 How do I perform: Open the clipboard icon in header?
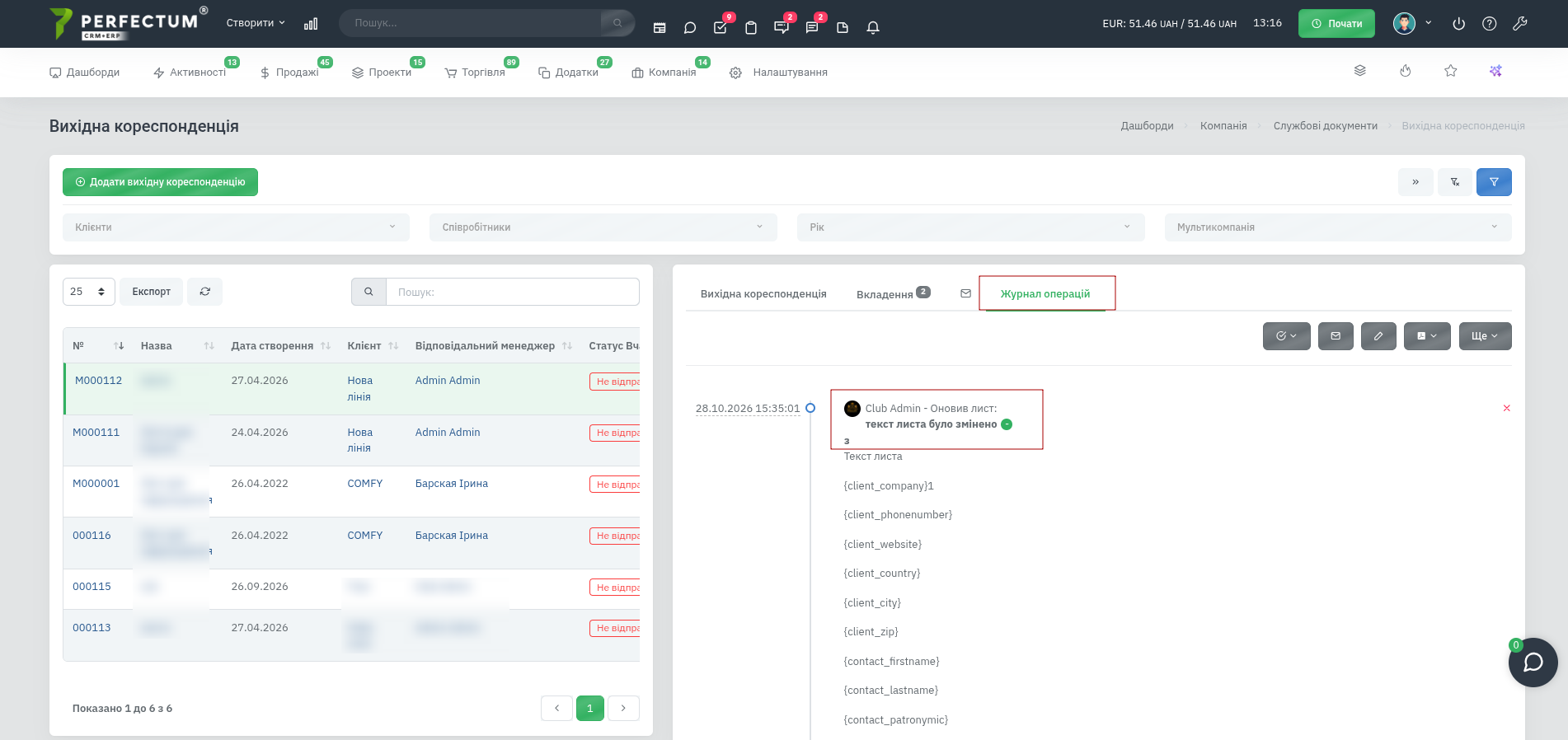point(751,27)
